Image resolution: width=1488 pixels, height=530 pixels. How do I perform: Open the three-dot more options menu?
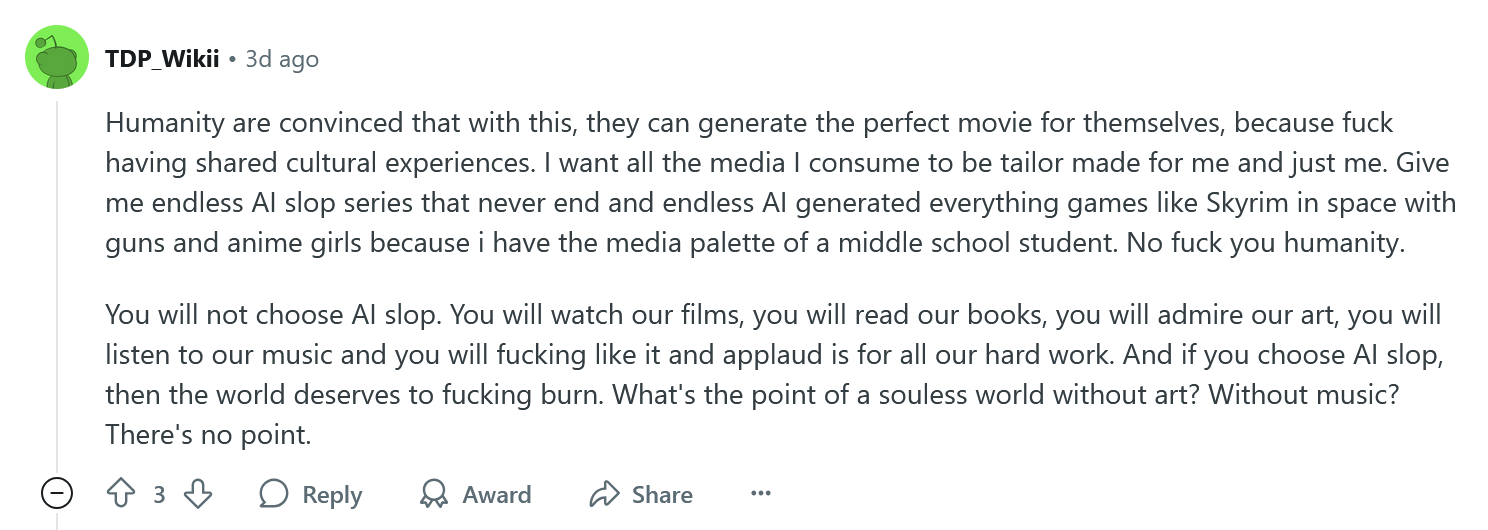click(x=761, y=494)
